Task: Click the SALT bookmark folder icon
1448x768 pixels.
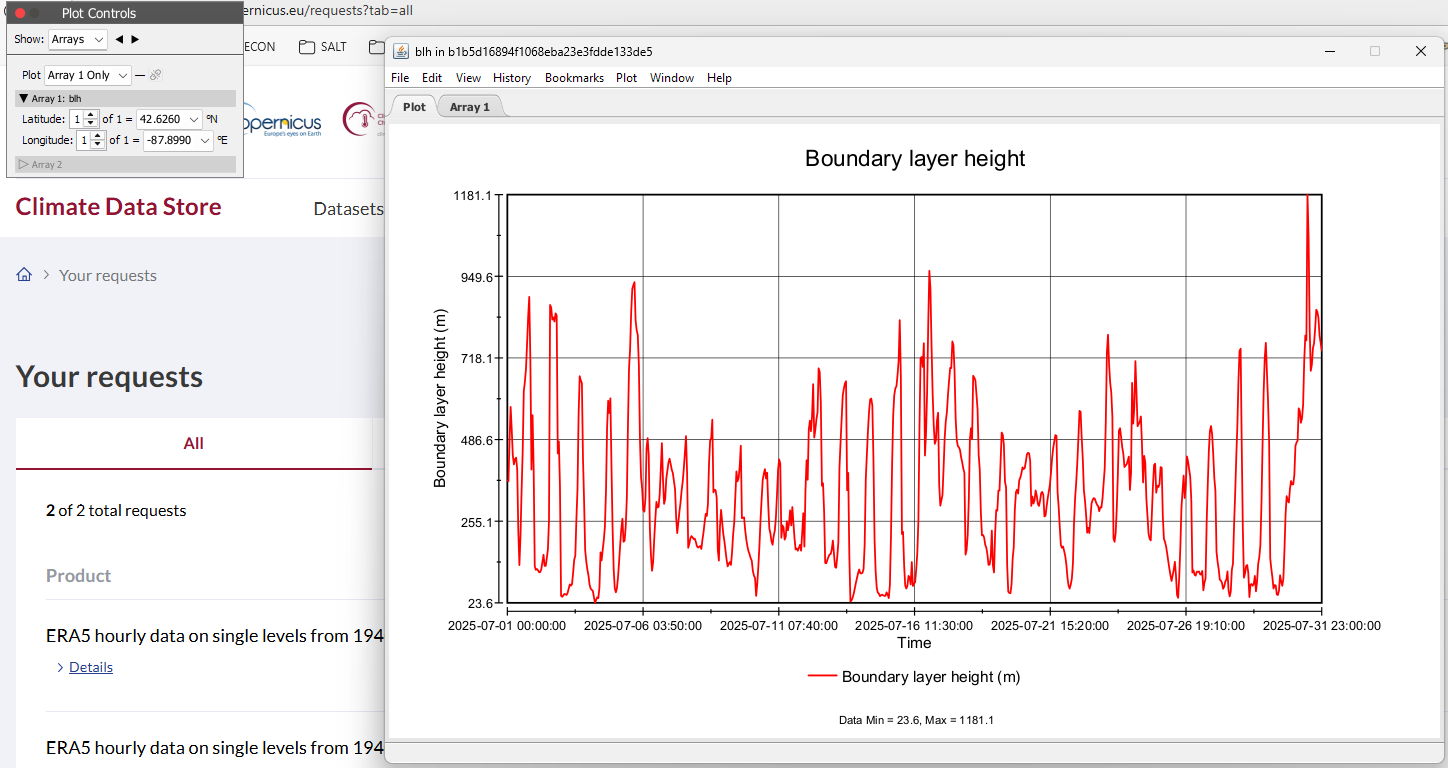Action: click(306, 47)
